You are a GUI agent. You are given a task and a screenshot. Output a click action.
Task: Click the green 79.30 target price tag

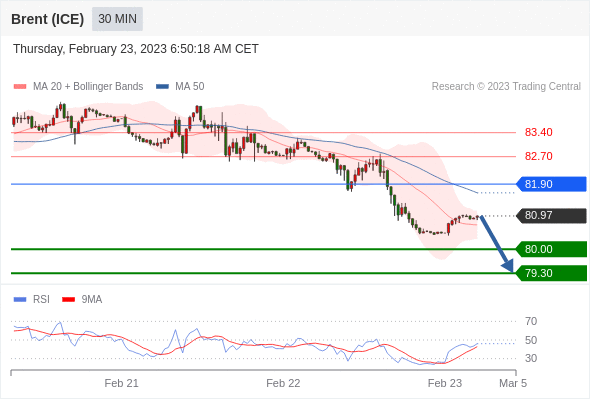tap(551, 273)
